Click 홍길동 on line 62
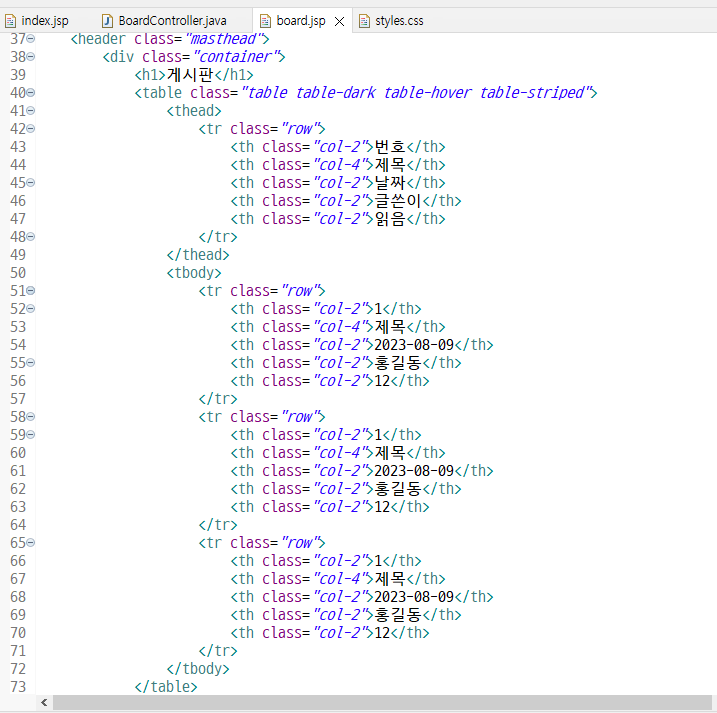 click(398, 488)
